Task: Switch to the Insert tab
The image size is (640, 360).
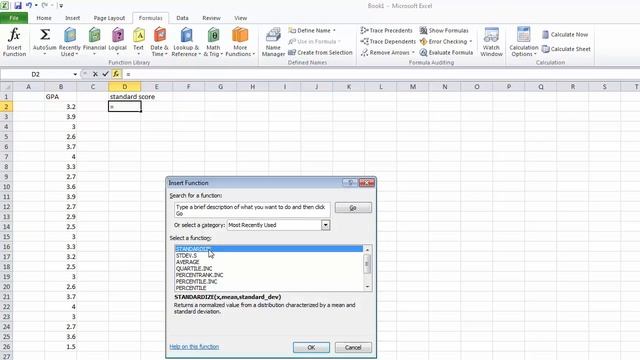Action: (x=72, y=18)
